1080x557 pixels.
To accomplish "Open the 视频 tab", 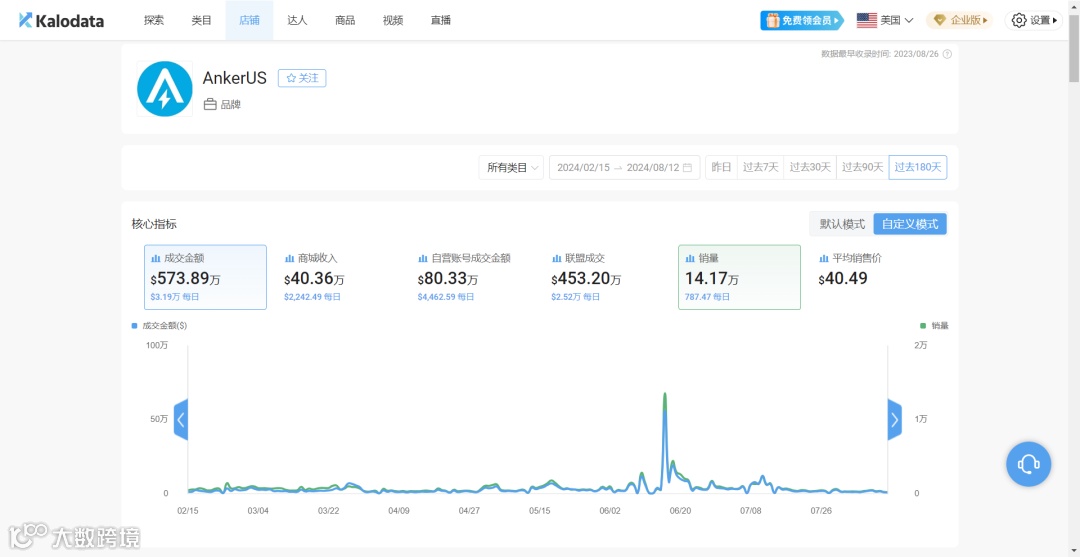I will pos(393,21).
